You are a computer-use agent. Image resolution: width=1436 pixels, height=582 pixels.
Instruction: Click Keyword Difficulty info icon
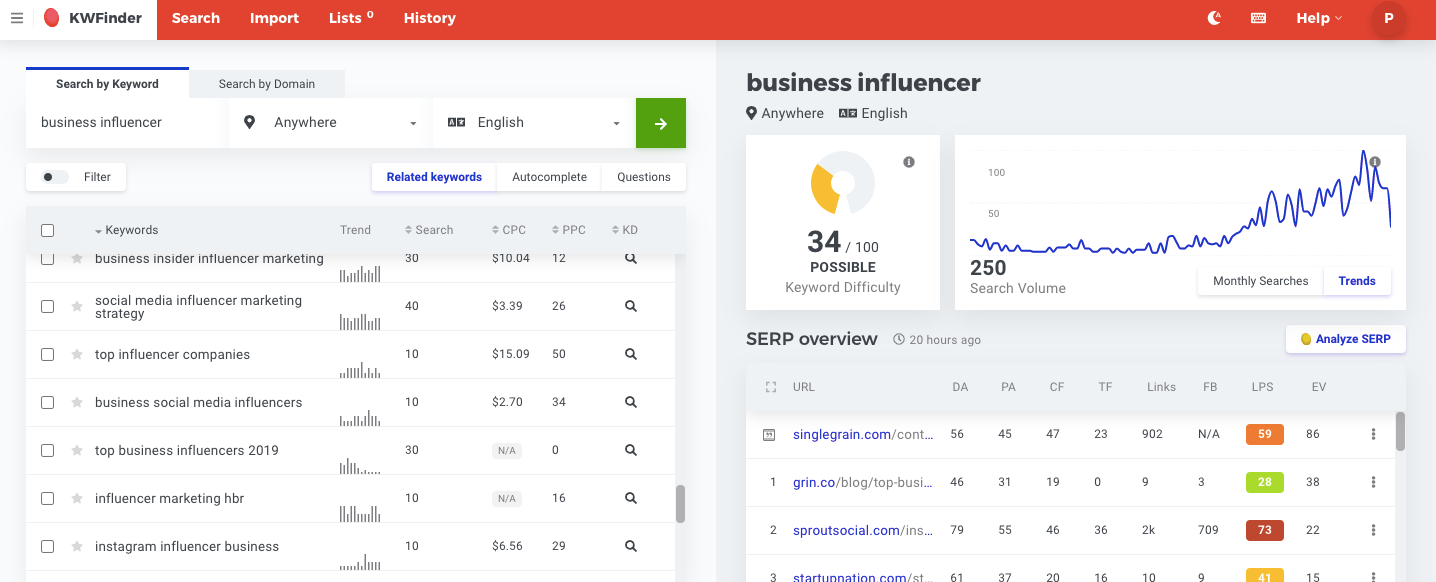click(909, 162)
